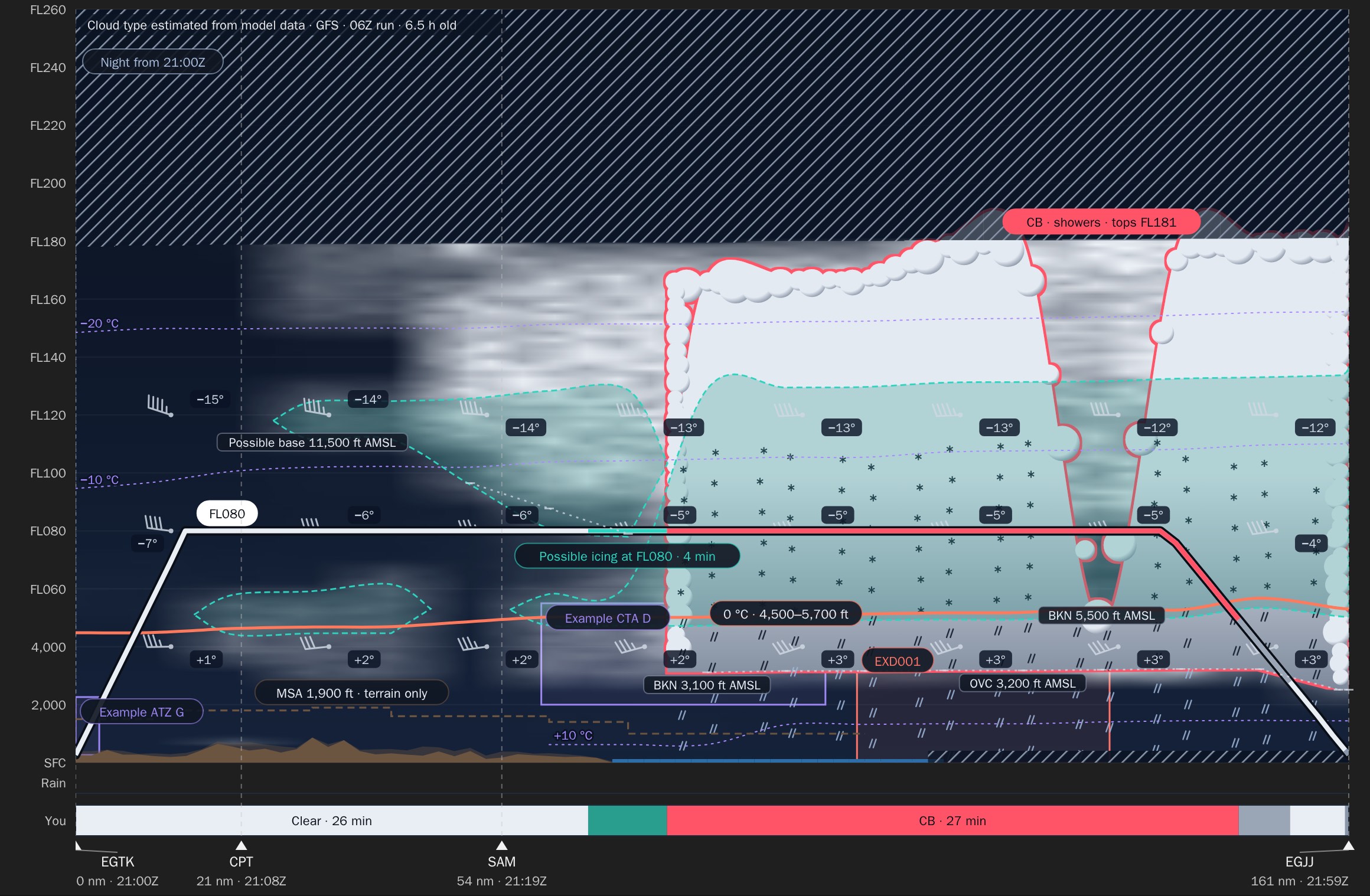
Task: Click the Clear 26 min timeline segment
Action: 332,820
